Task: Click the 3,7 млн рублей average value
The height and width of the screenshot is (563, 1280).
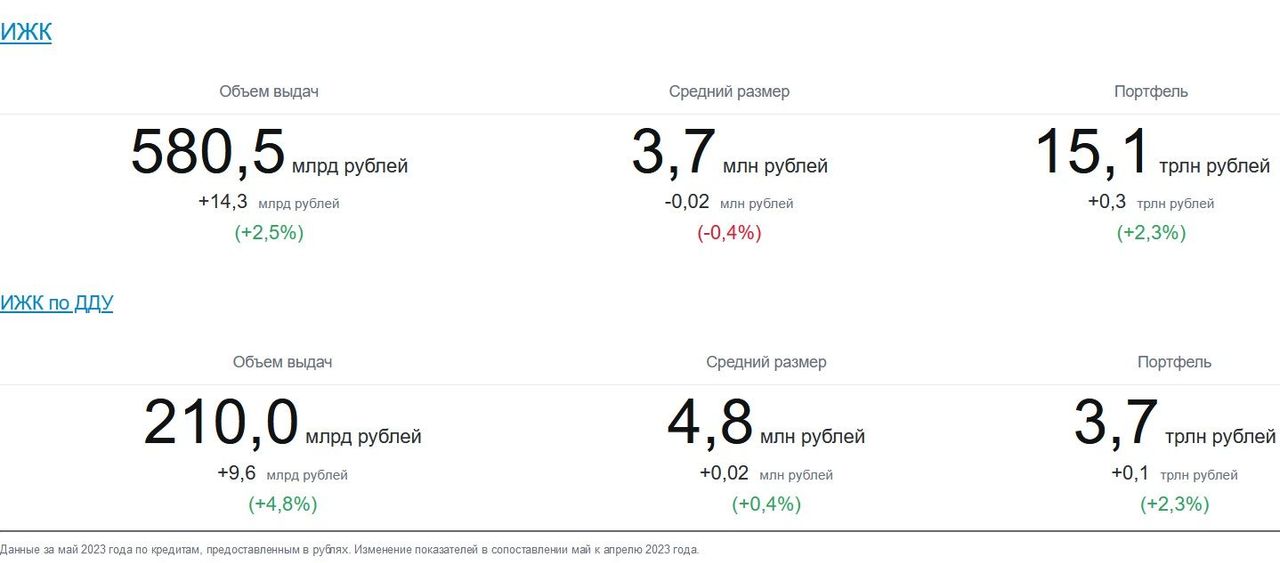Action: click(x=729, y=155)
